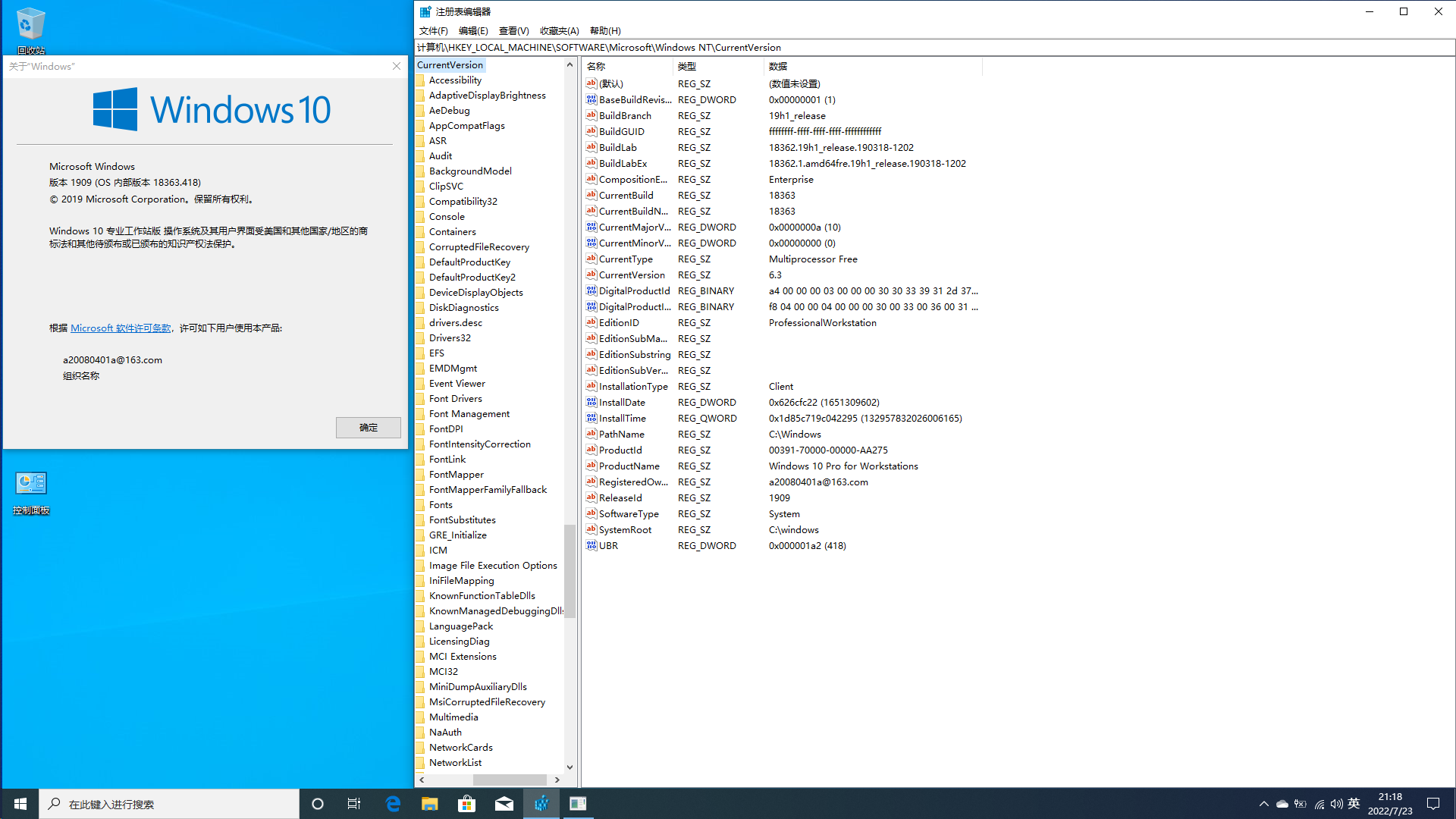
Task: Open the Mail app from the taskbar
Action: (x=504, y=804)
